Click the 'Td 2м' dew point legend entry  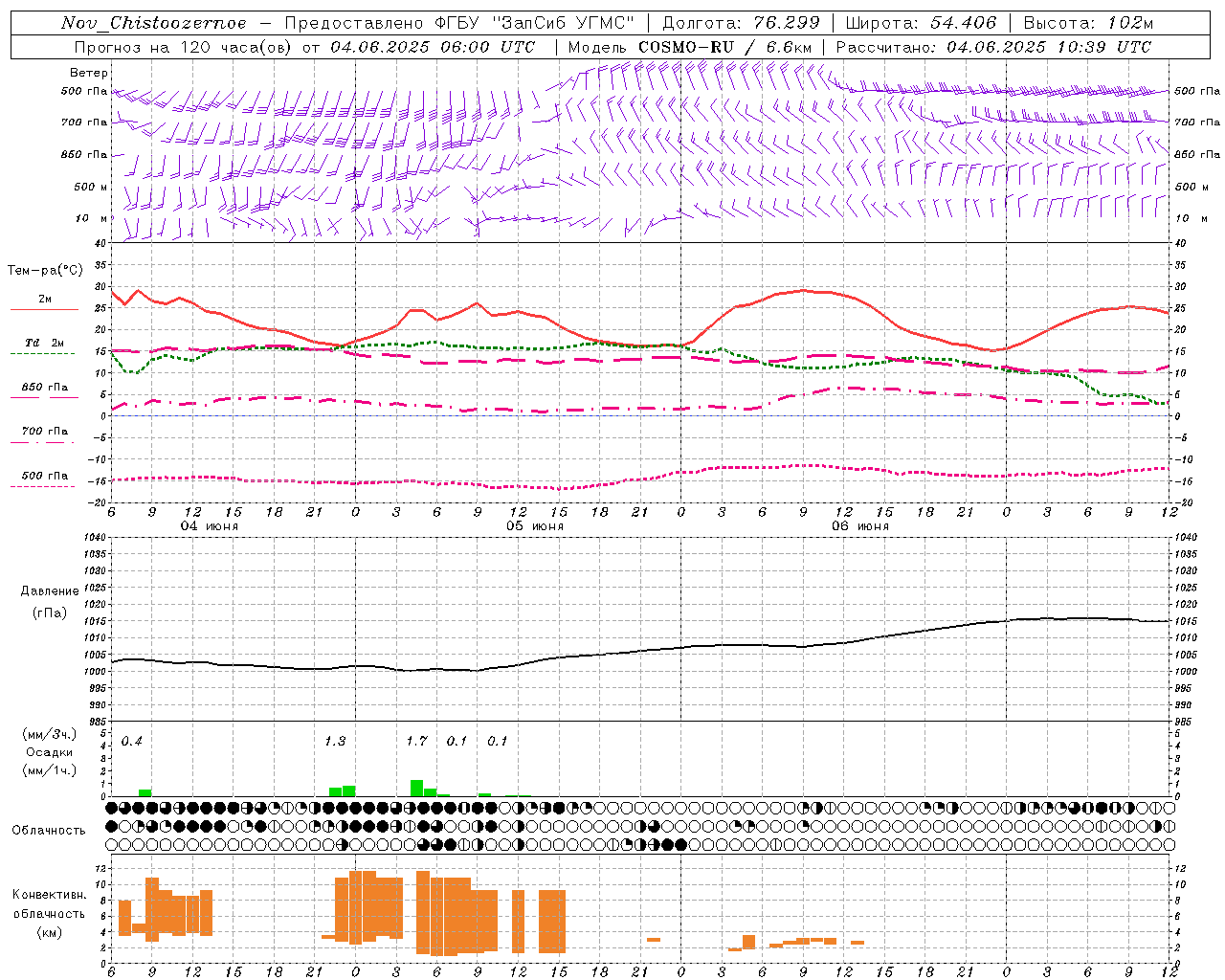click(x=45, y=343)
